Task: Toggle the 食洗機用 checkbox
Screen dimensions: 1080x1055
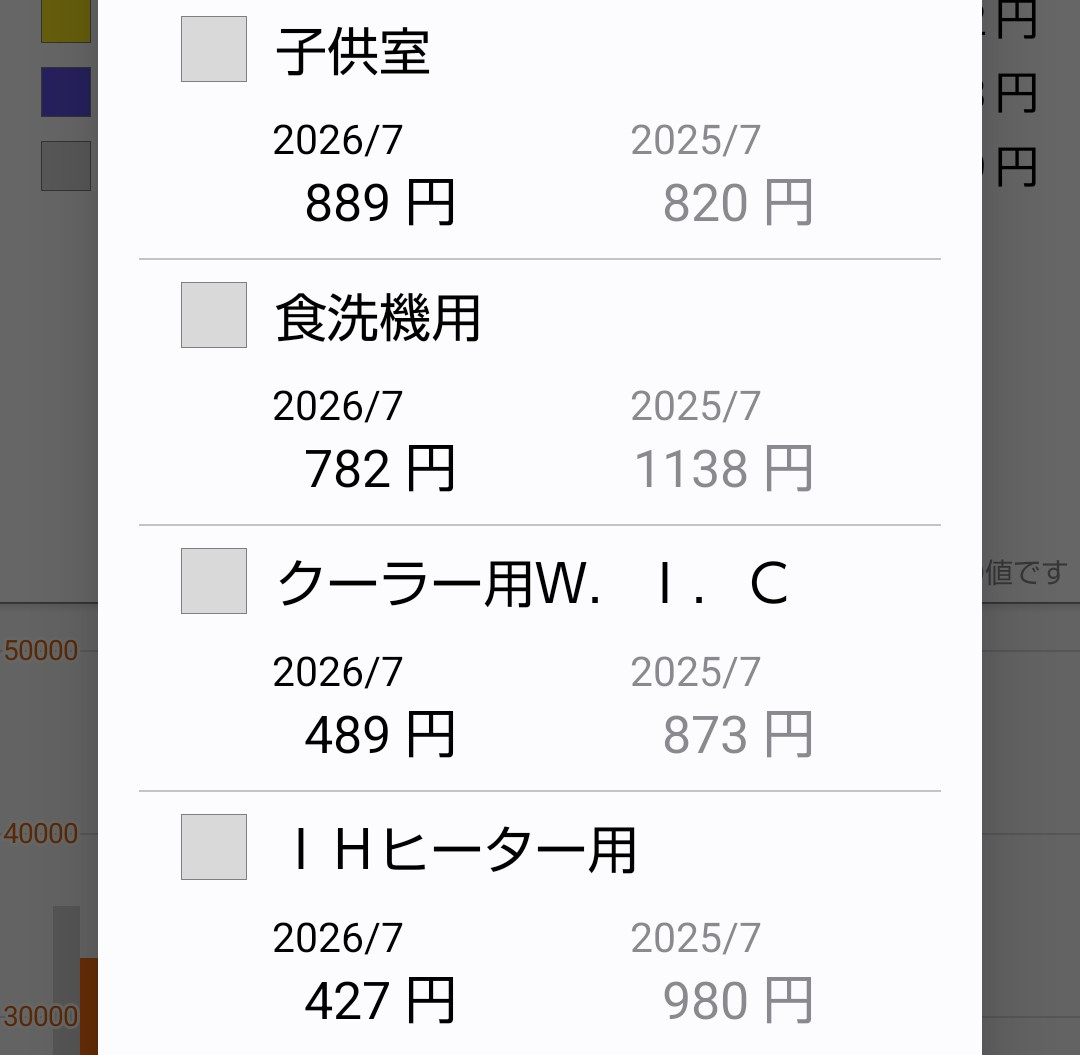Action: point(214,315)
